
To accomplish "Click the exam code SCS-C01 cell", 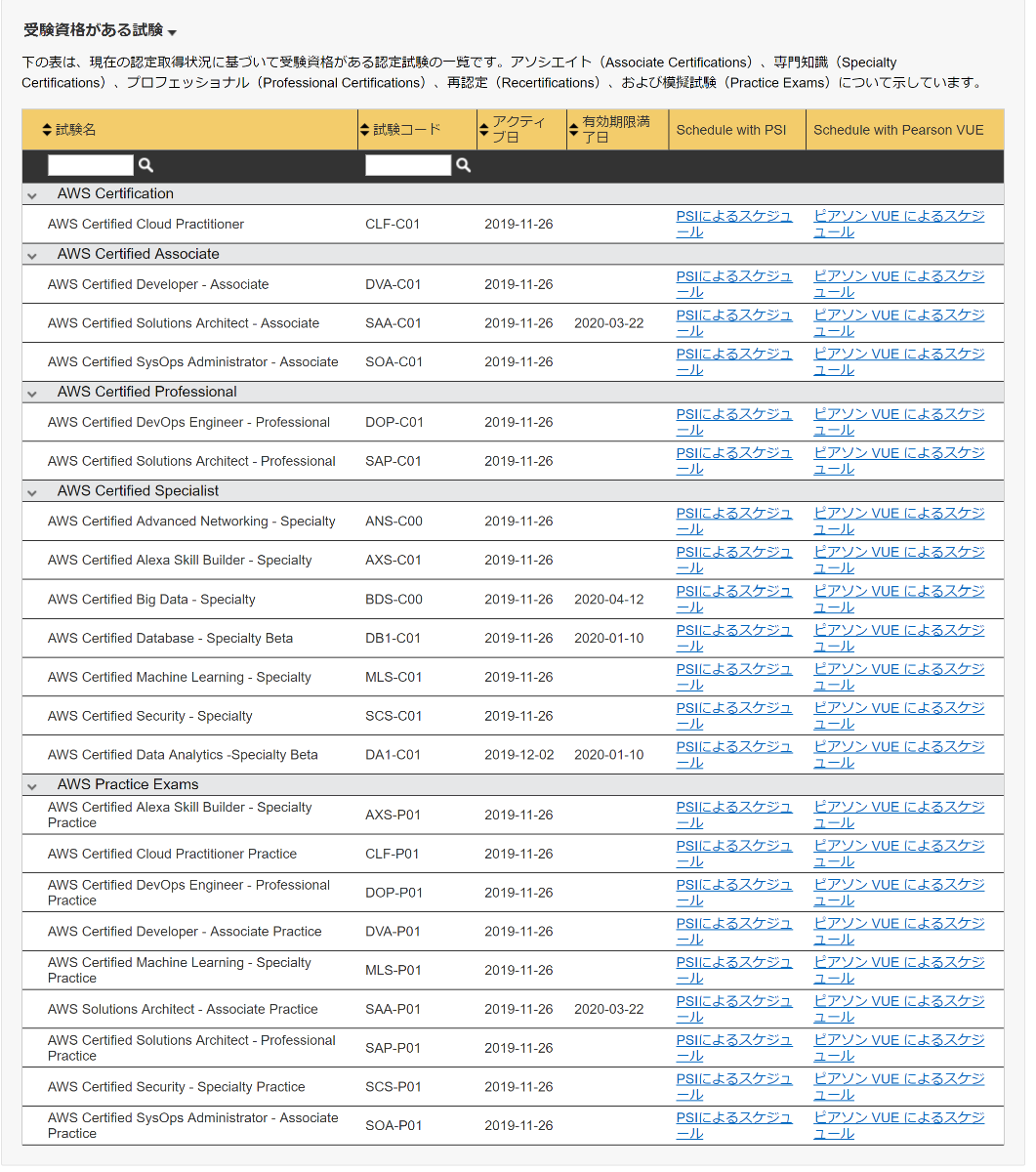I will [394, 716].
